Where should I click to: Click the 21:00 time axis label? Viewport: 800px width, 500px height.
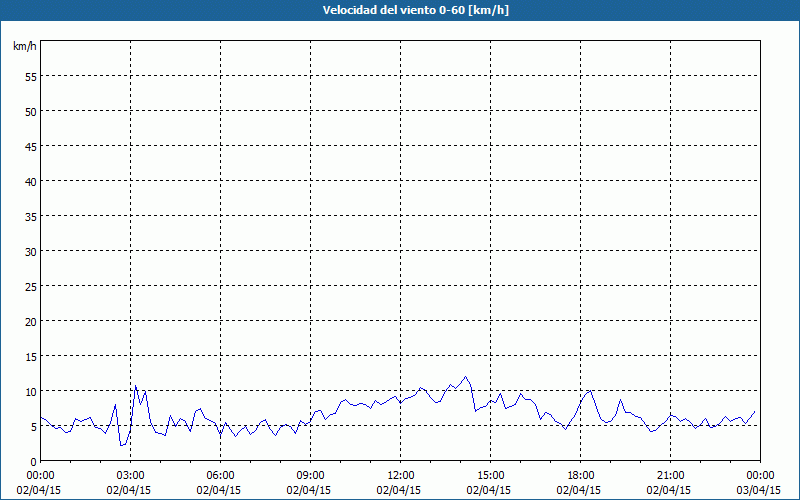tap(670, 476)
